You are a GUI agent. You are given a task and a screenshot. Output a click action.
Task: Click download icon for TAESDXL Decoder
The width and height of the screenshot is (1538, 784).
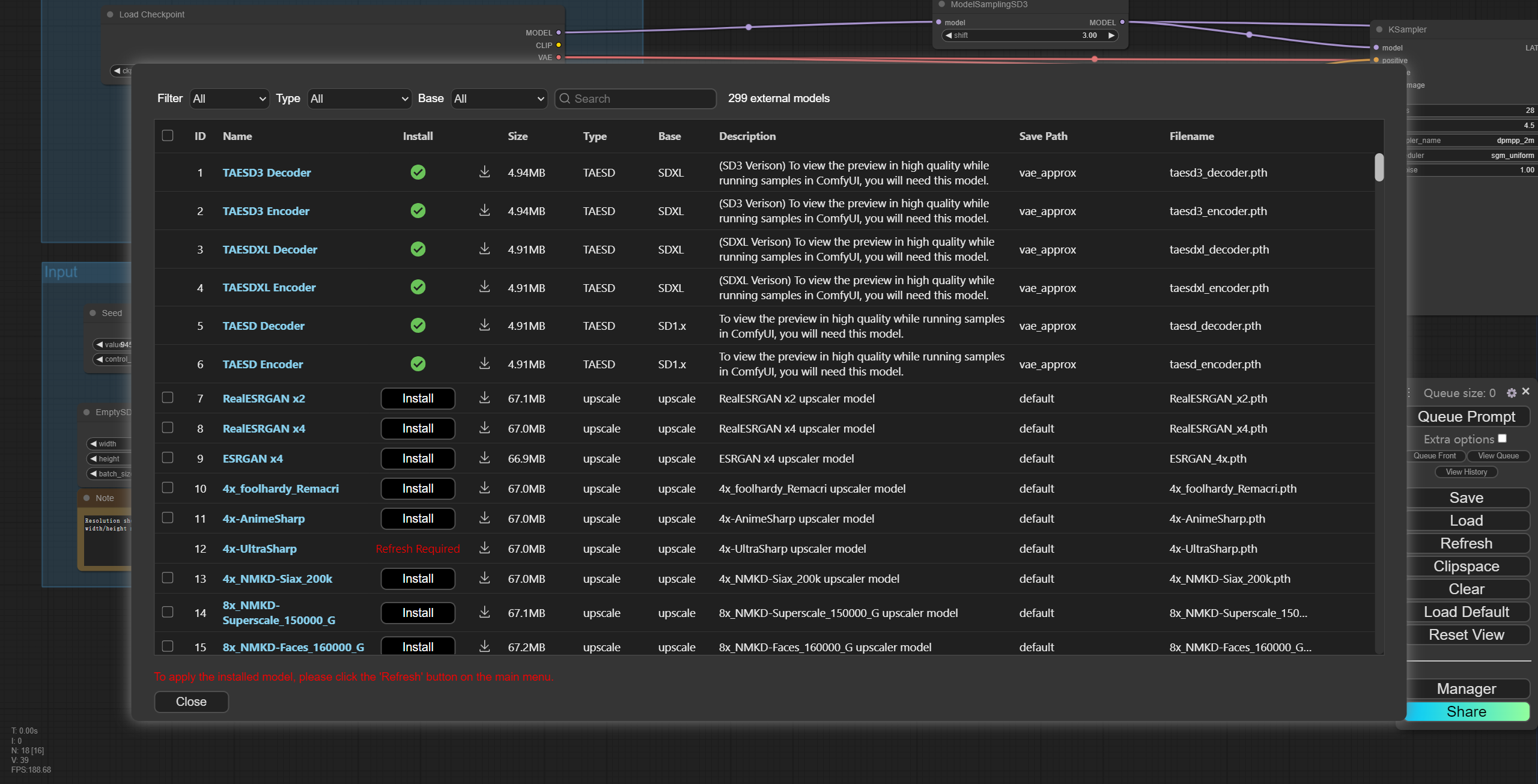pyautogui.click(x=484, y=249)
